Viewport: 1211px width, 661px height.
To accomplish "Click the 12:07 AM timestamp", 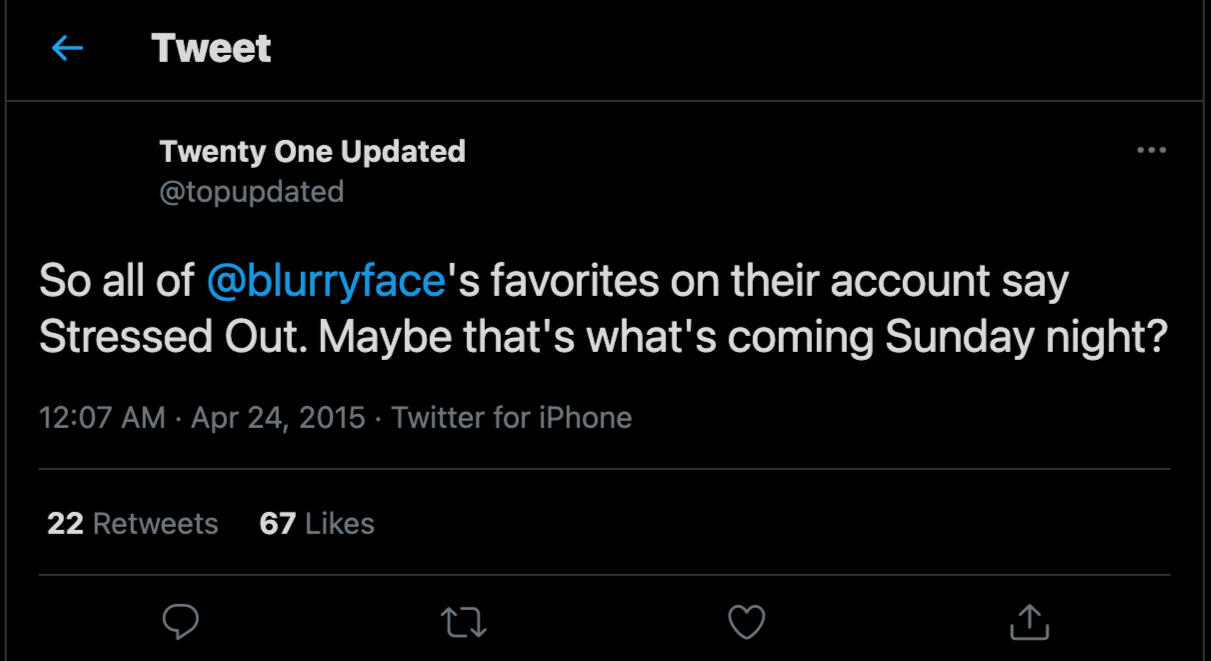I will [102, 417].
